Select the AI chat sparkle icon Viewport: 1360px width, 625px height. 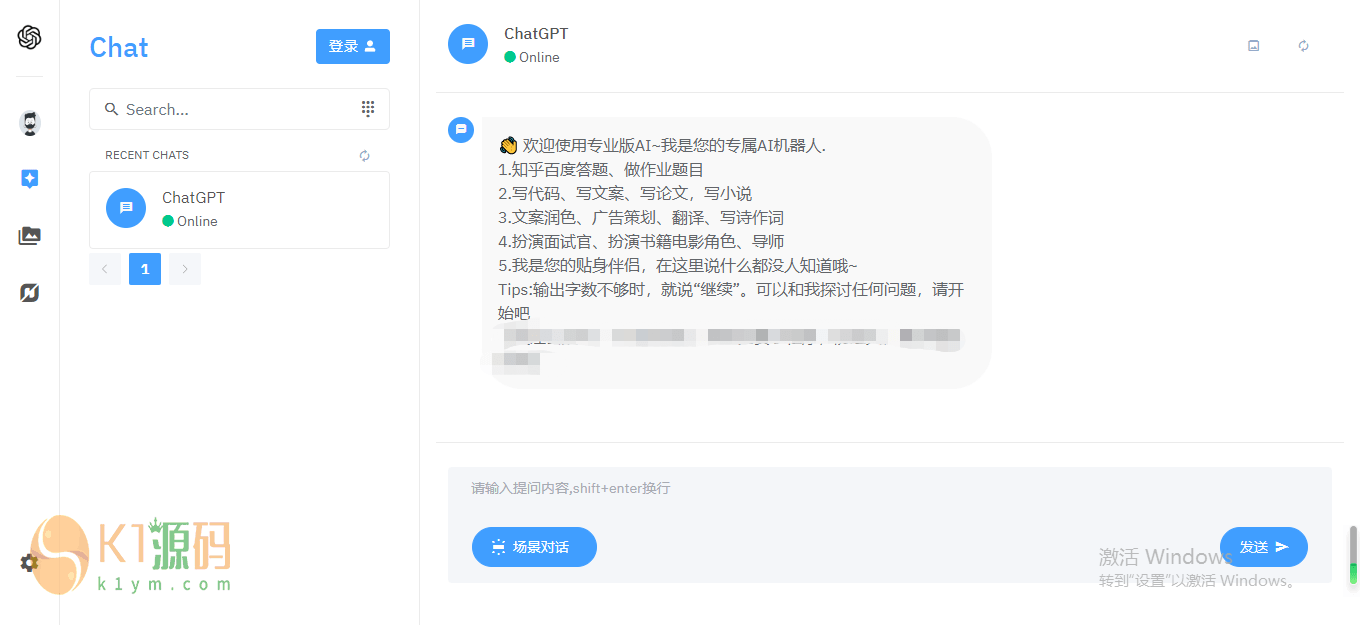tap(30, 179)
